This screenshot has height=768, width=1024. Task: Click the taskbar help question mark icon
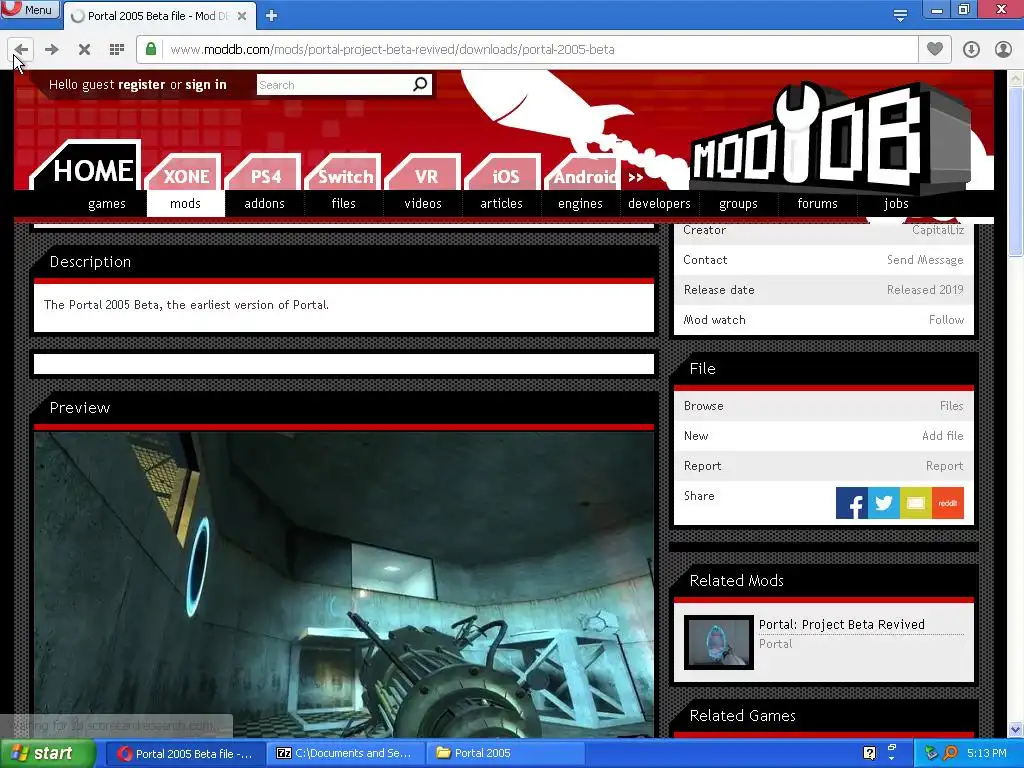(869, 754)
